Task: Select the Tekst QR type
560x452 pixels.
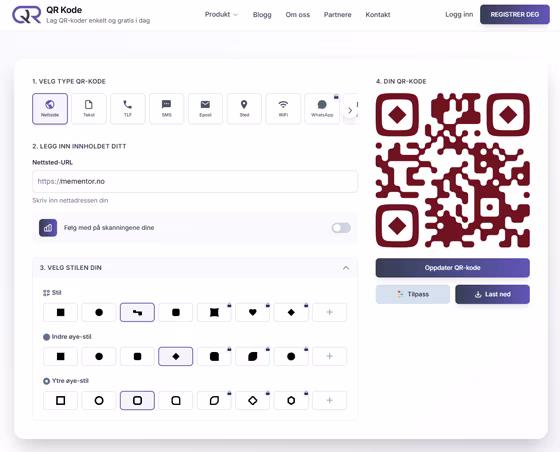Action: pos(89,109)
